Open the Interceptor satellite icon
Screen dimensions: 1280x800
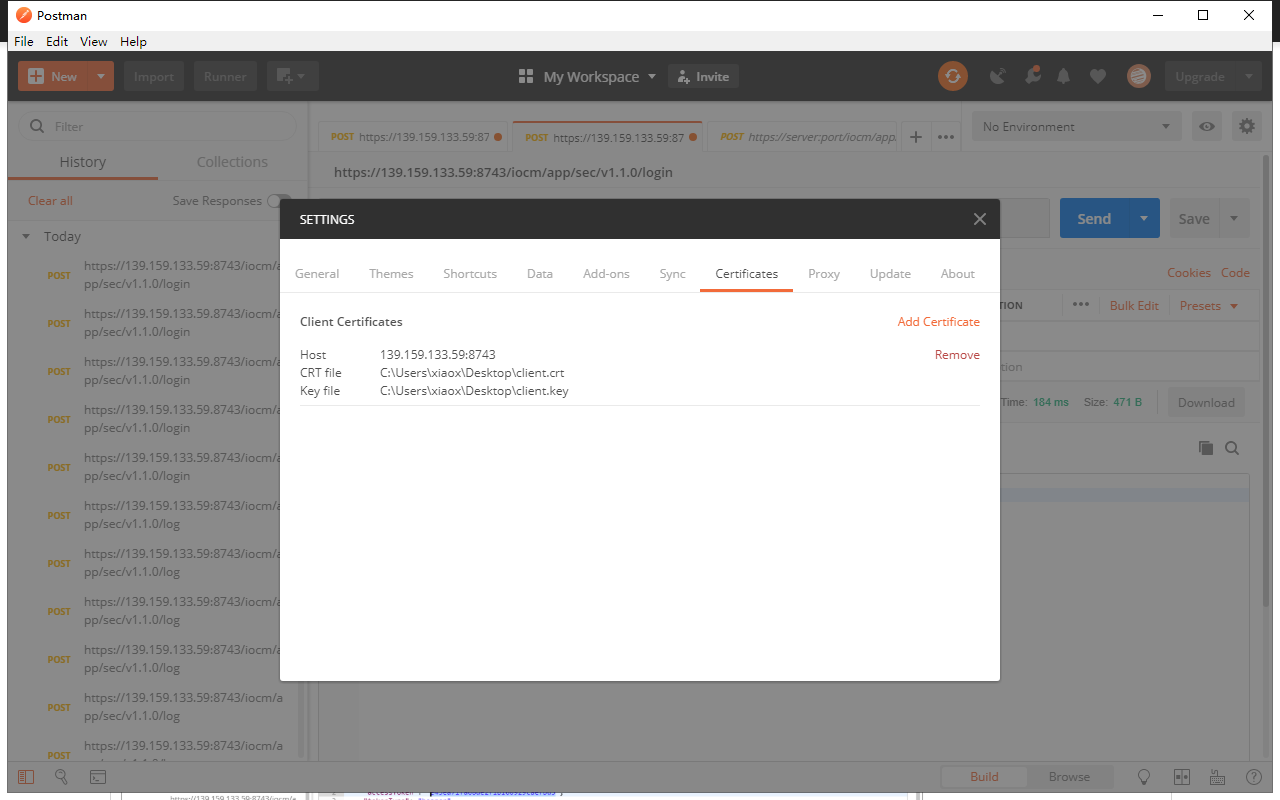[x=998, y=76]
